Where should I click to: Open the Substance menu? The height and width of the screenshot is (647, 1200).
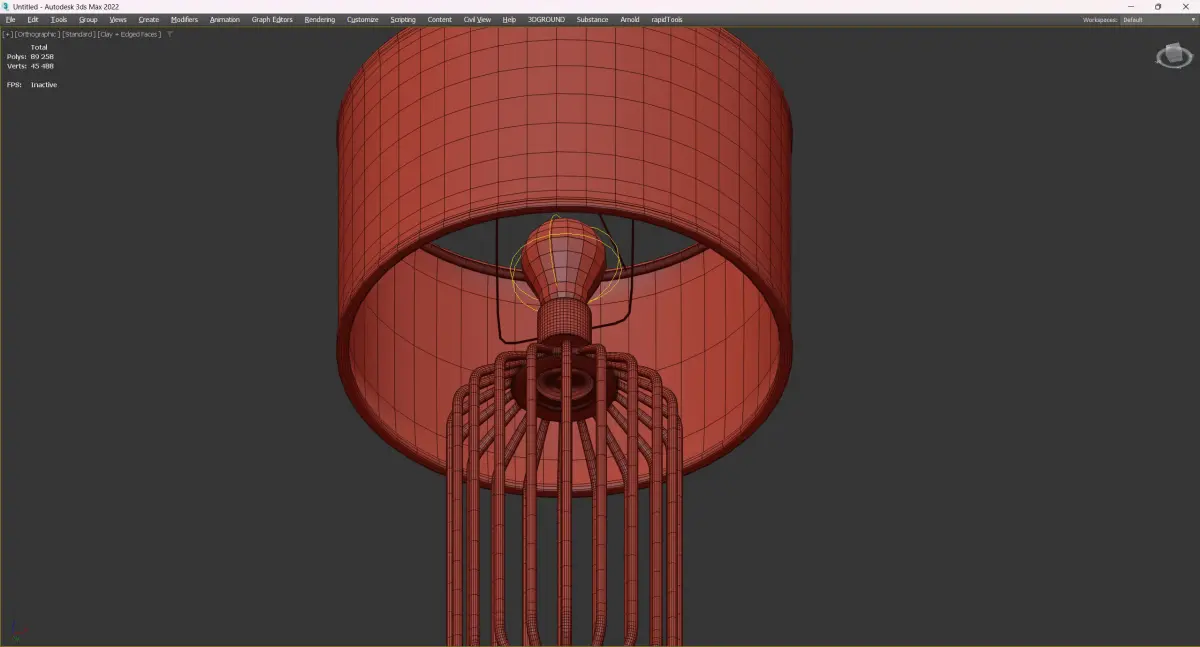click(x=592, y=19)
